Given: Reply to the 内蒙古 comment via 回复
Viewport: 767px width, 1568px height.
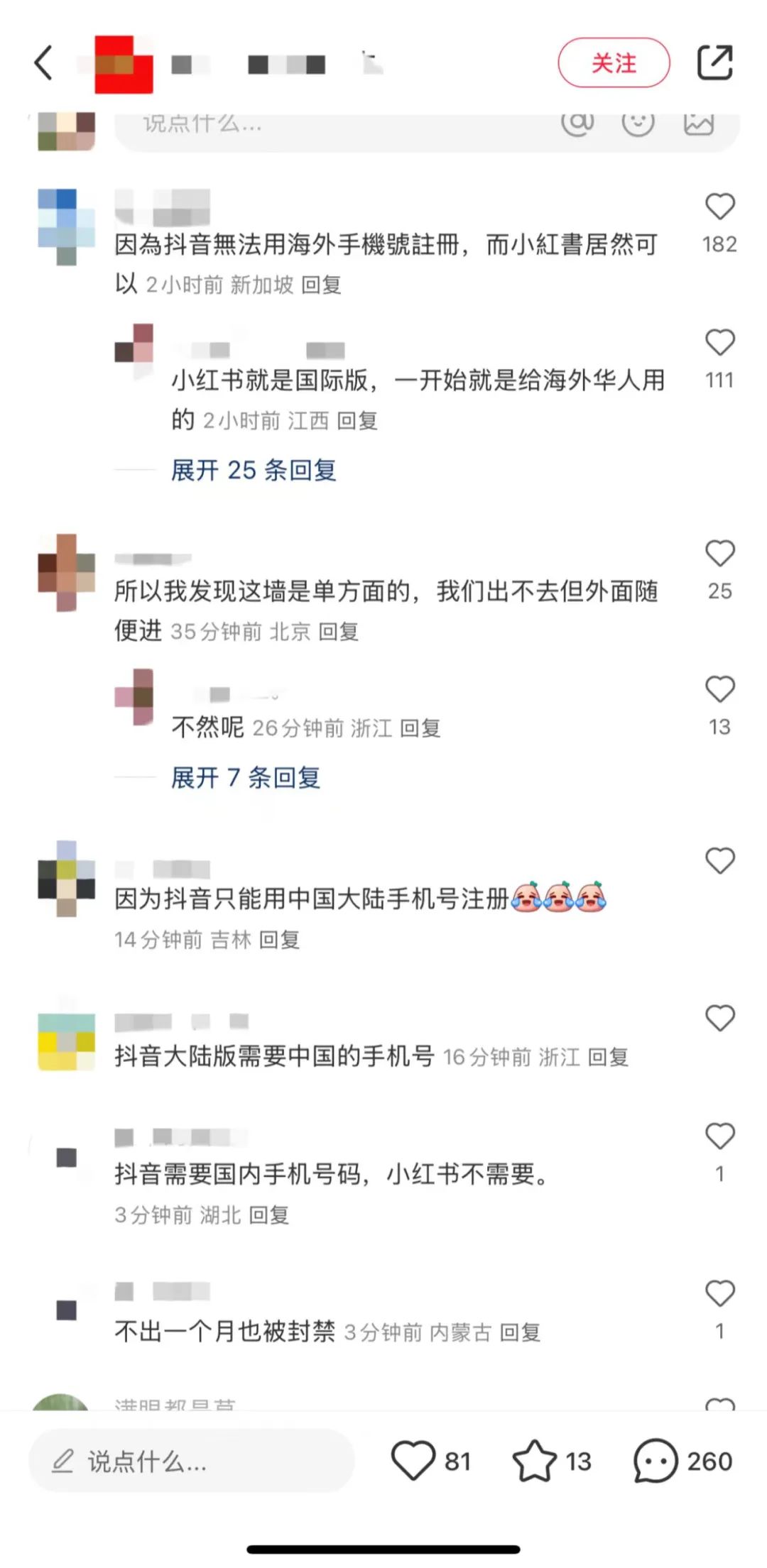Looking at the screenshot, I should click(521, 1332).
